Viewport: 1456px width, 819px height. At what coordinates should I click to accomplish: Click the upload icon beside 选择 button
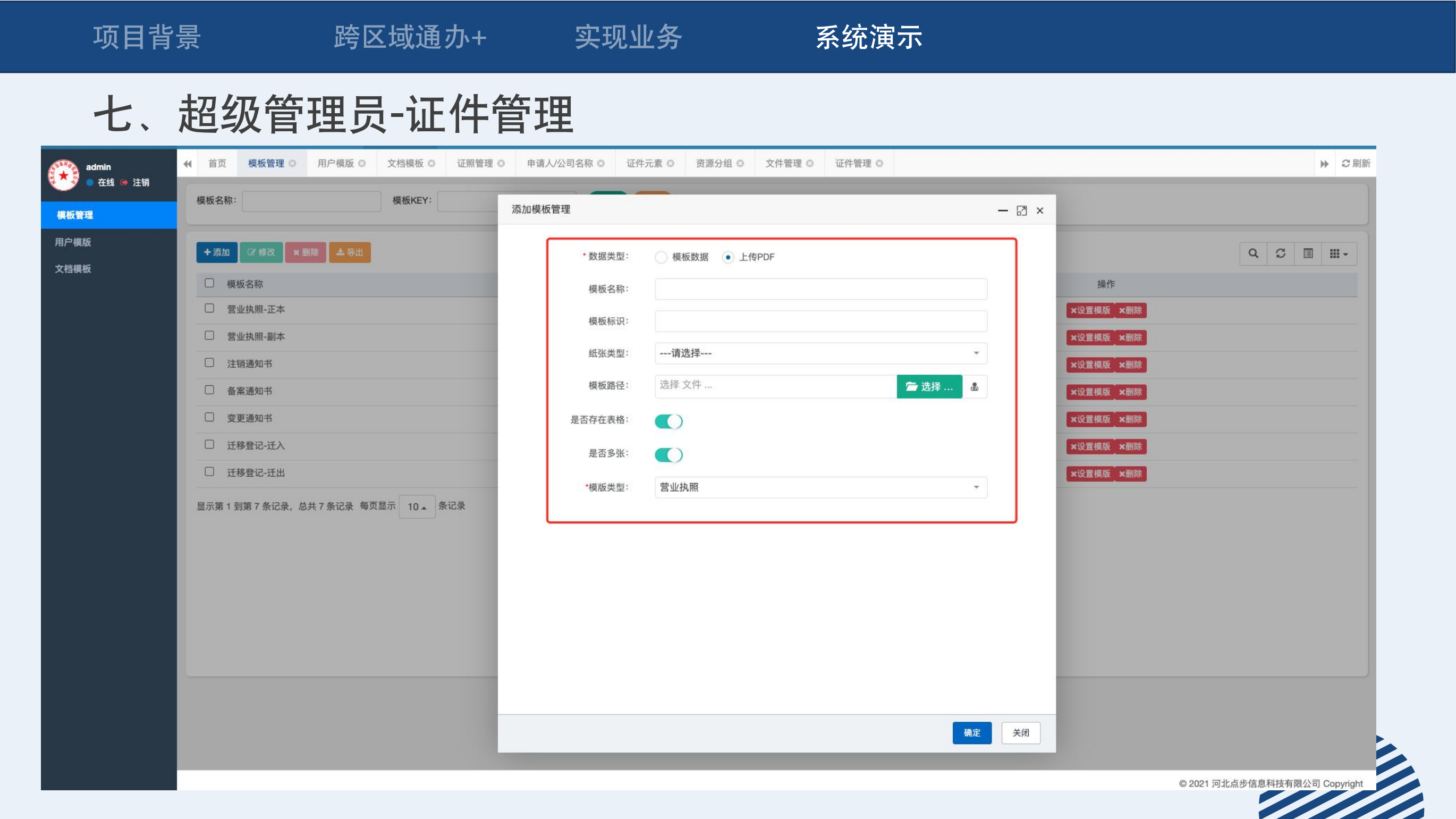pyautogui.click(x=975, y=386)
